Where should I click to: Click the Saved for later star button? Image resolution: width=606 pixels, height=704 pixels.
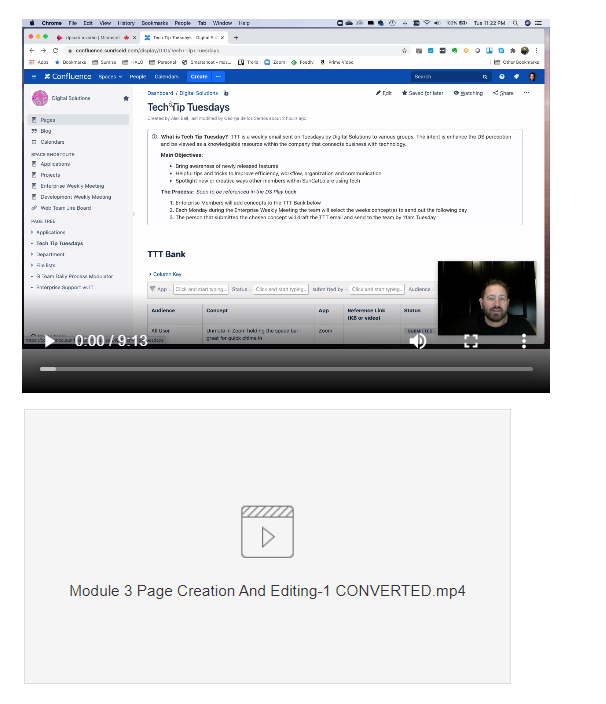(422, 93)
